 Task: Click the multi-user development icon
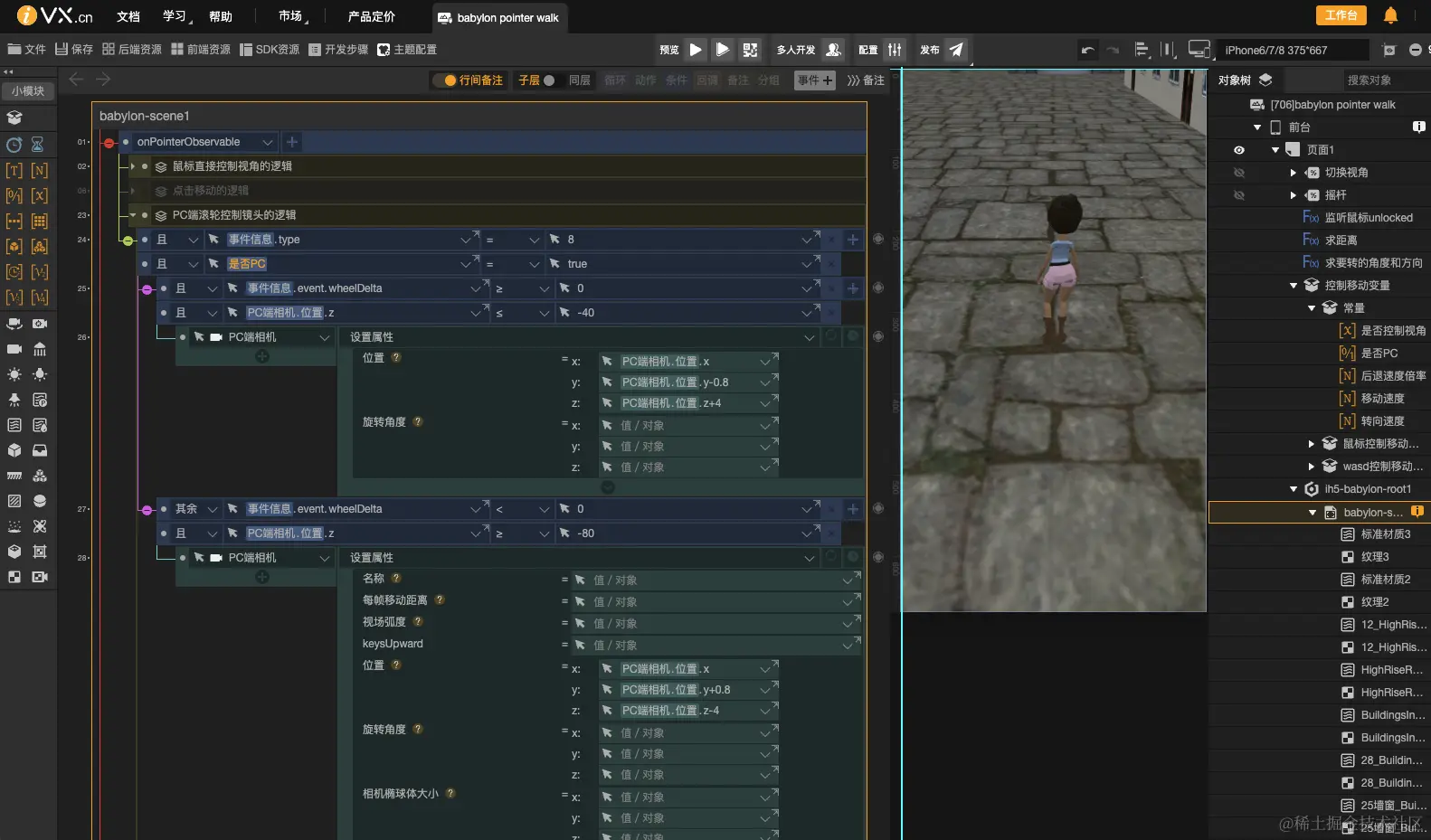coord(833,50)
